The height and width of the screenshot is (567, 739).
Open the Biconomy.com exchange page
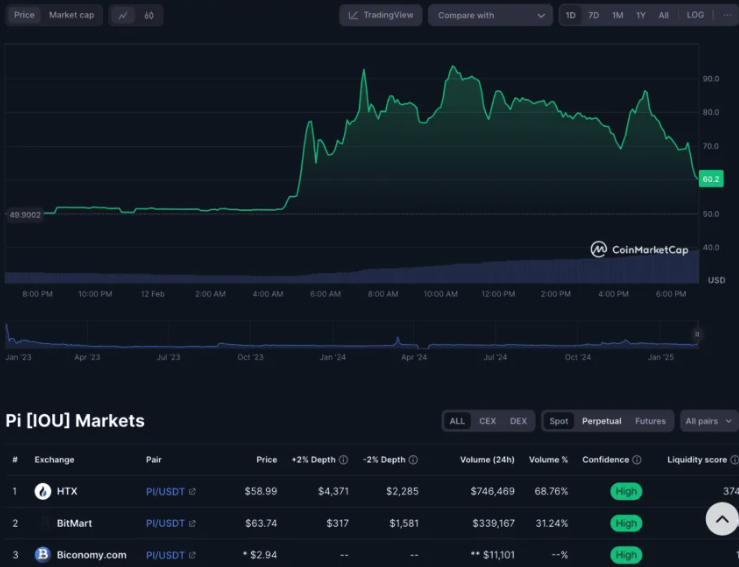pos(91,555)
